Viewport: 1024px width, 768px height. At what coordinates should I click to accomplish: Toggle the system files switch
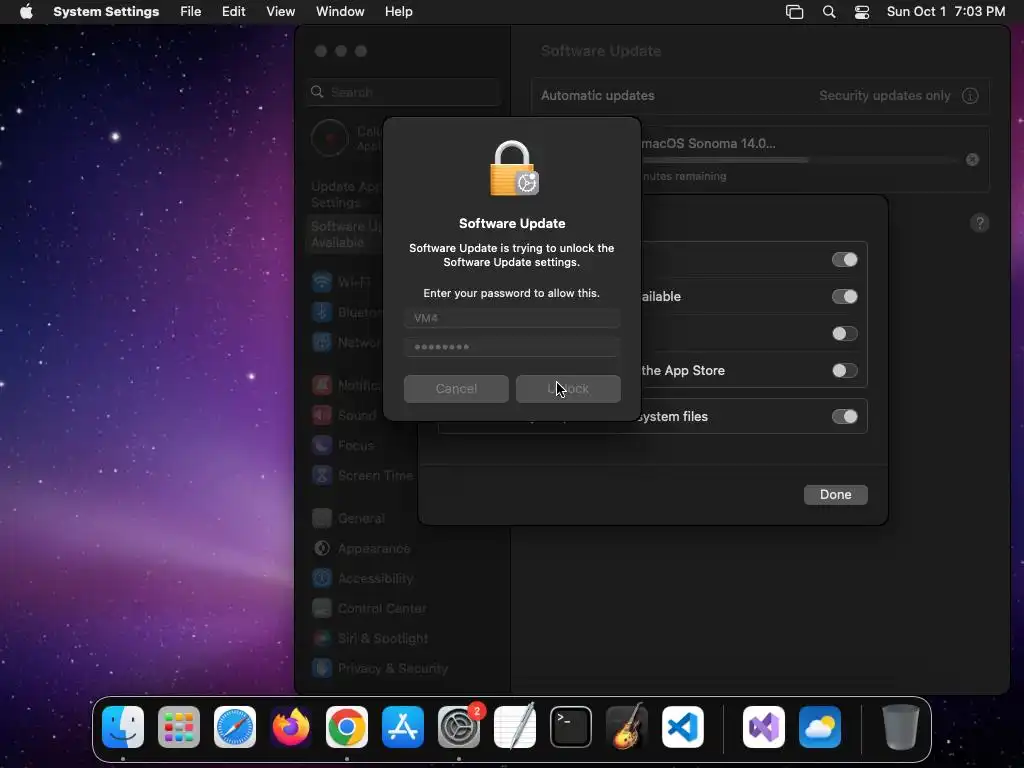coord(844,417)
